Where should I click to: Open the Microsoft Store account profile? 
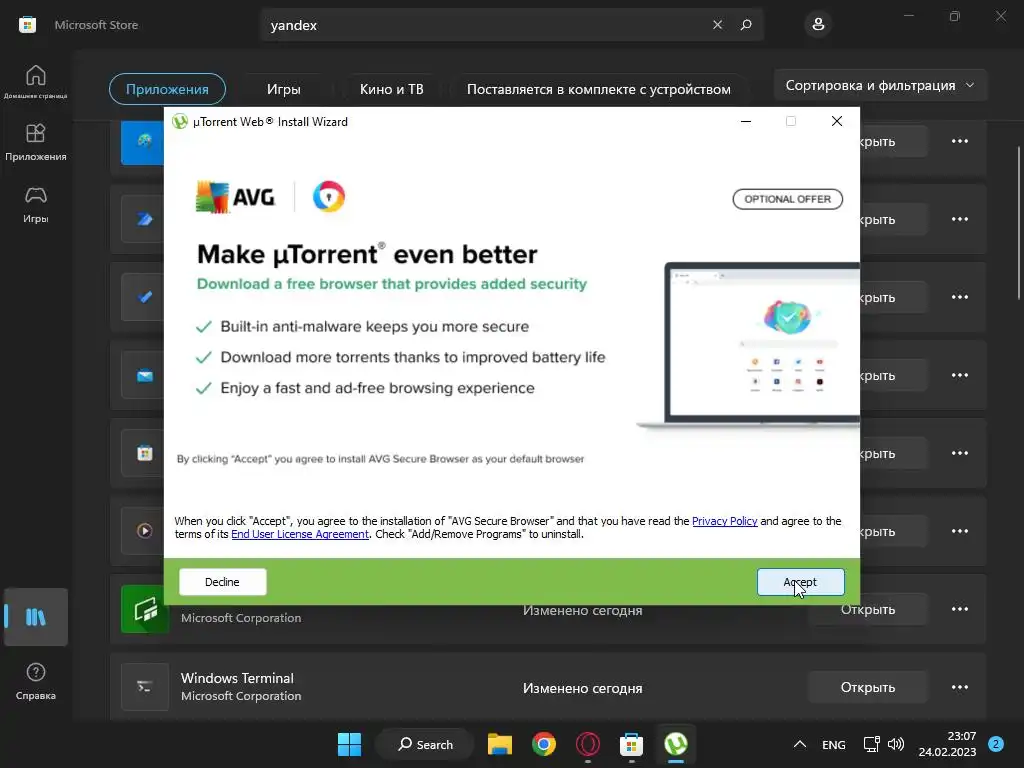tap(818, 25)
